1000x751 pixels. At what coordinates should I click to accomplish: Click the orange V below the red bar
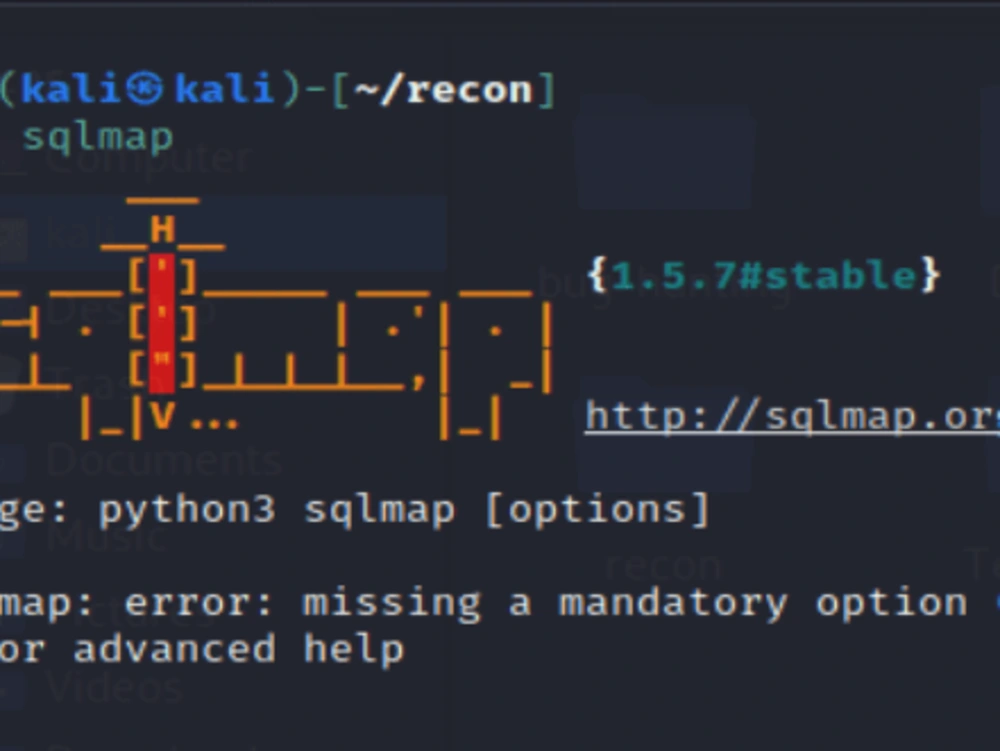(162, 415)
